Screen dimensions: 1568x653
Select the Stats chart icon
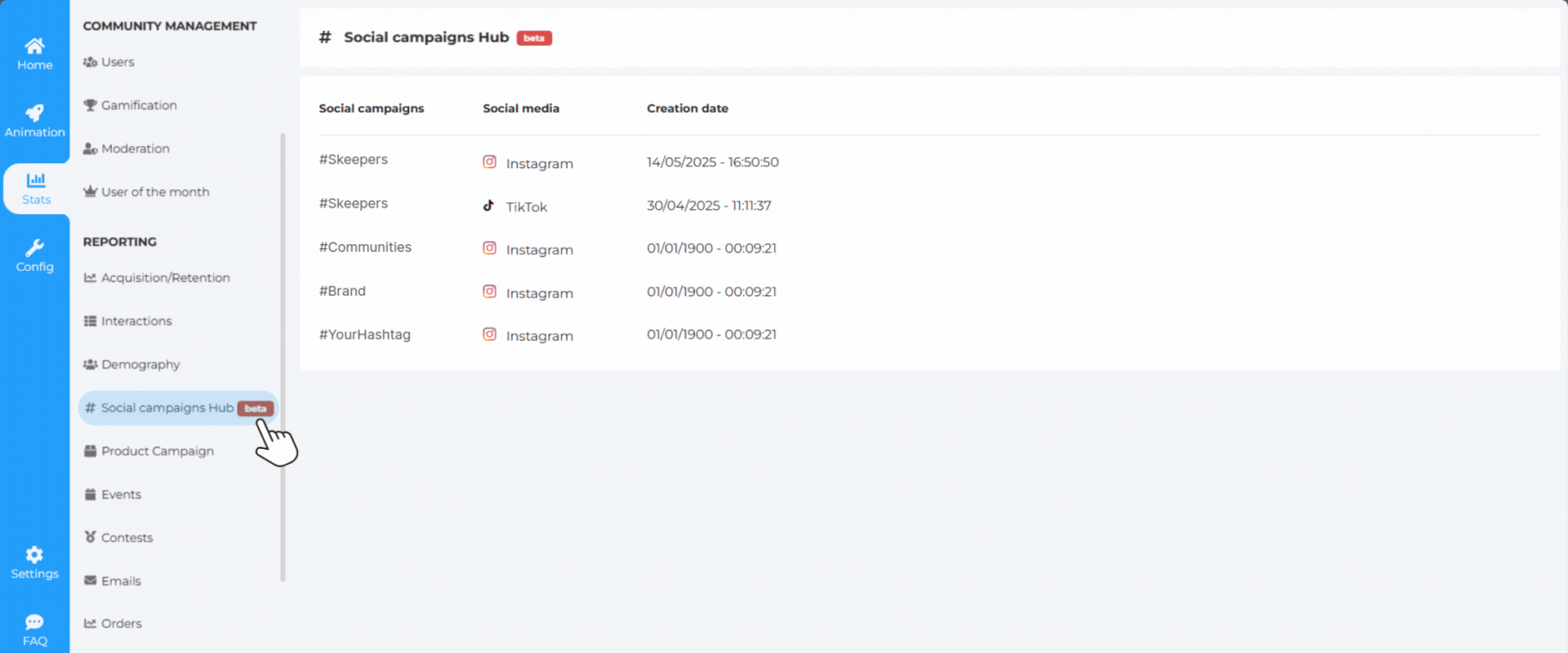(x=36, y=180)
